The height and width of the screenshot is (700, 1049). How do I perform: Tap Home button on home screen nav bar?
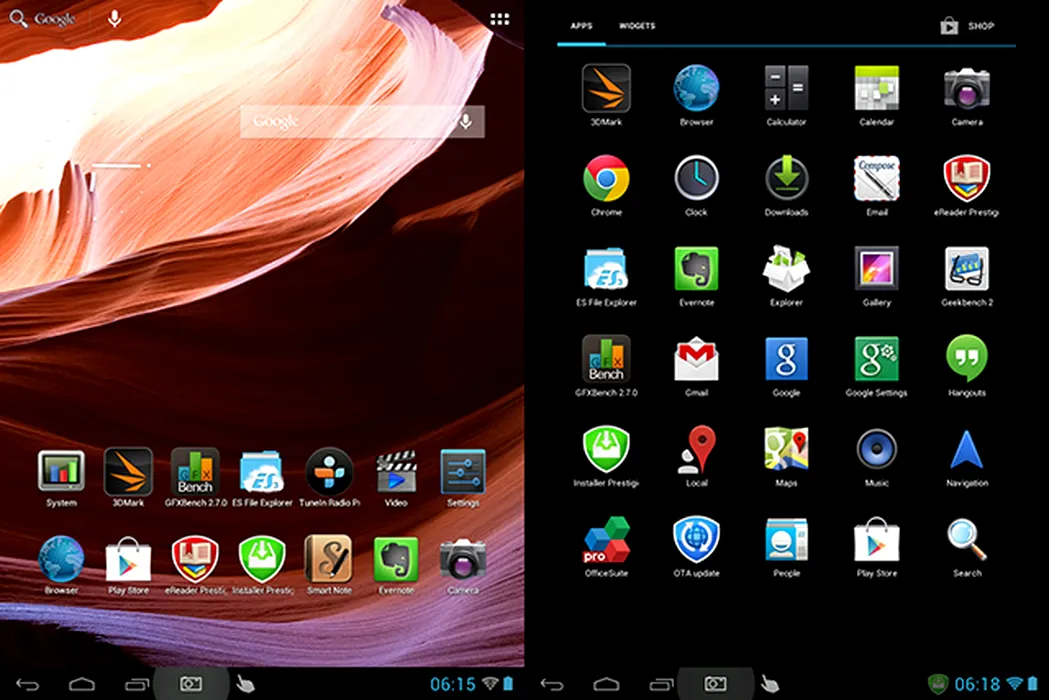pyautogui.click(x=82, y=684)
